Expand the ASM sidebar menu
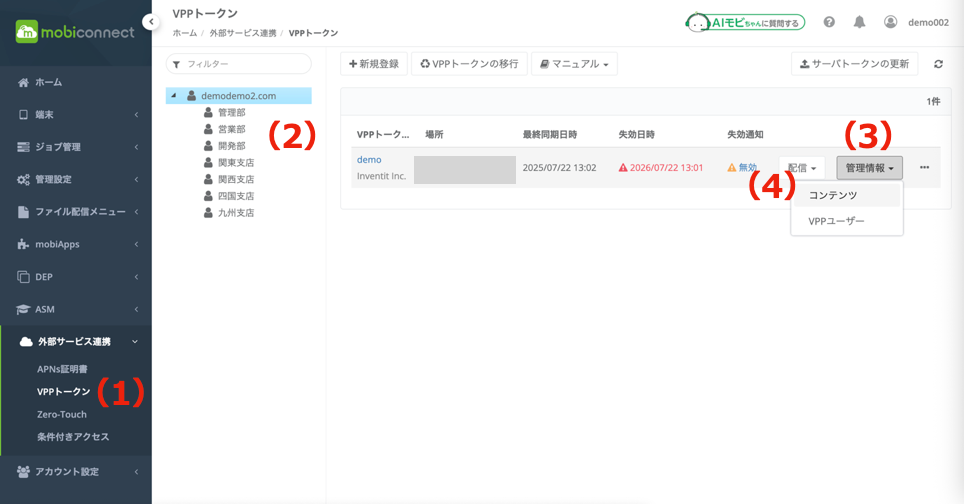This screenshot has width=964, height=504. pos(76,309)
